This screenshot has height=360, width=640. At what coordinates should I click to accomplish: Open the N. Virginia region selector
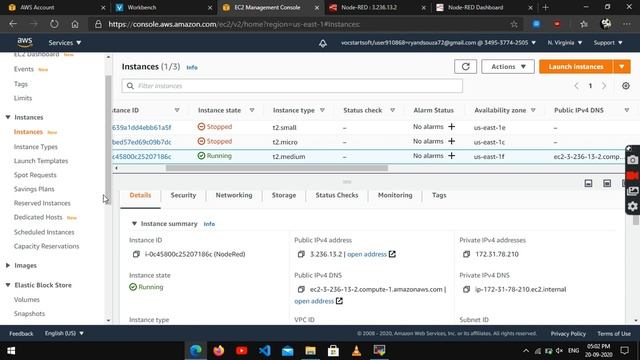(x=565, y=43)
